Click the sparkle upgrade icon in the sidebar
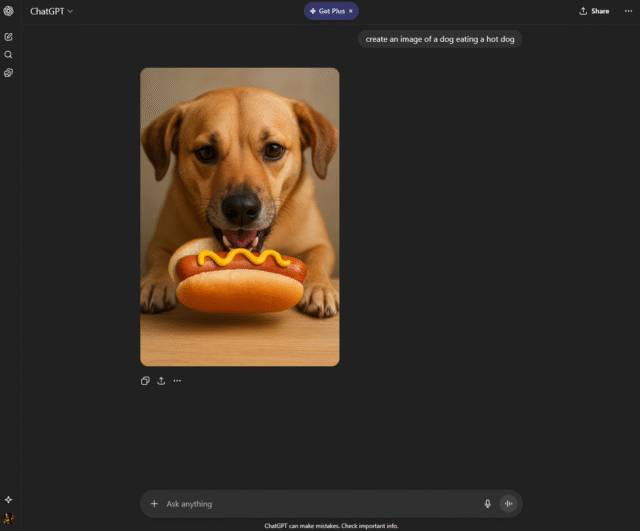Image resolution: width=640 pixels, height=531 pixels. (9, 499)
